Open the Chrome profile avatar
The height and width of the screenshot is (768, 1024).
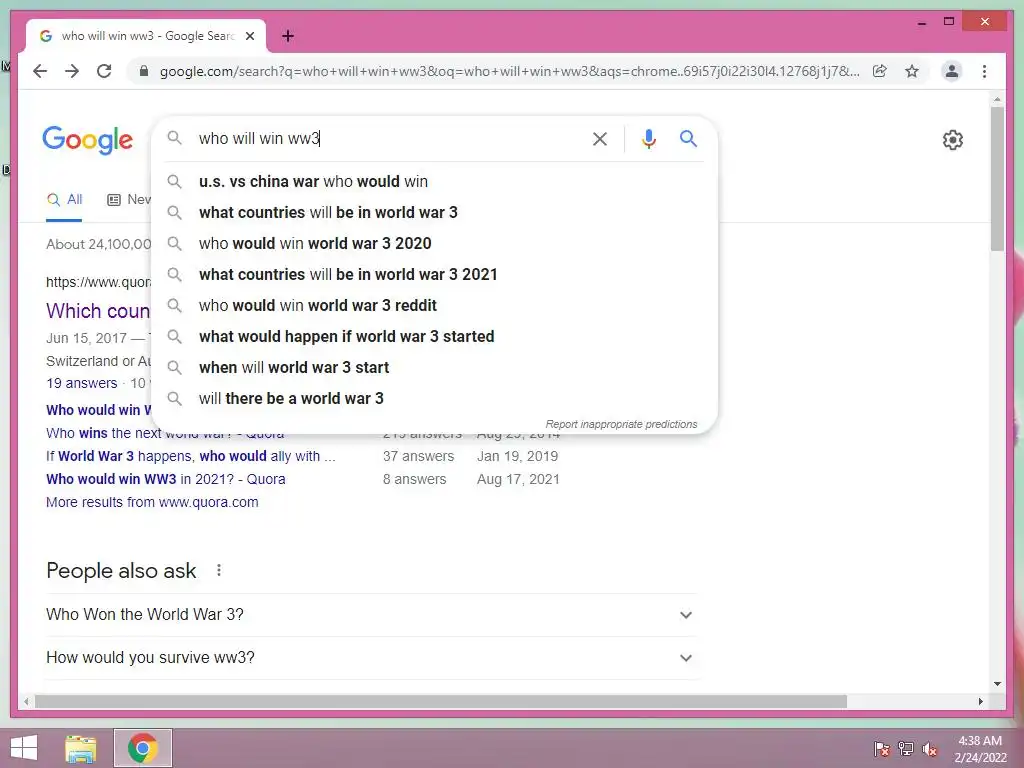point(952,71)
